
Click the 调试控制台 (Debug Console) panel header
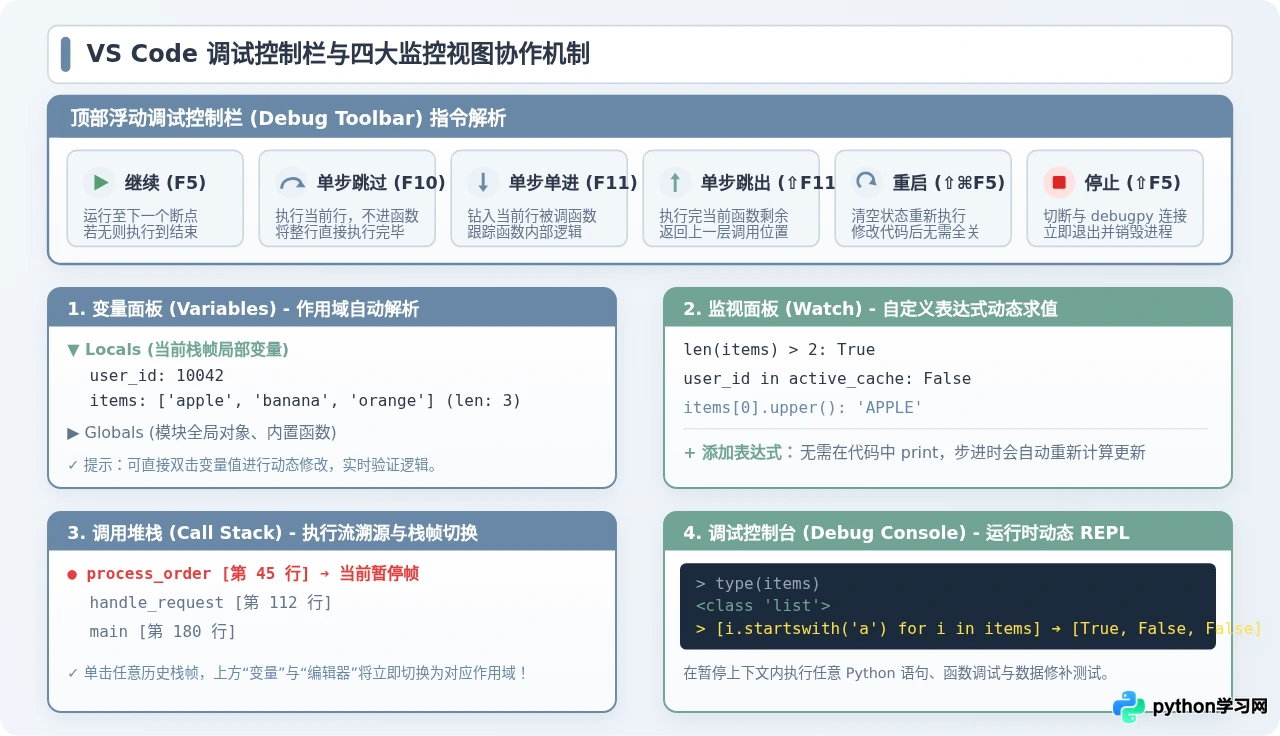click(948, 532)
